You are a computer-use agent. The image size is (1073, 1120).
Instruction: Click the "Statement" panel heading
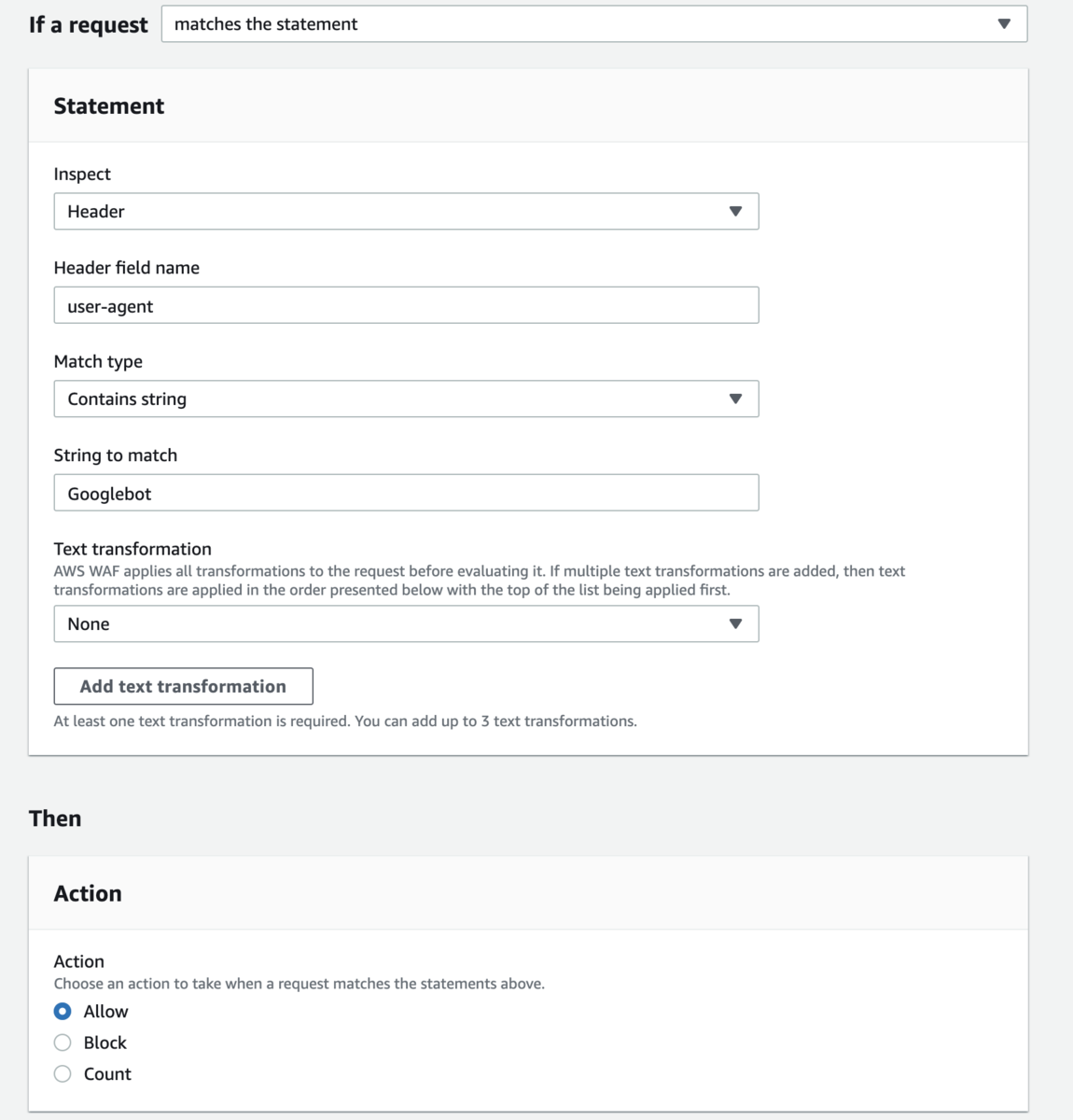click(x=109, y=106)
